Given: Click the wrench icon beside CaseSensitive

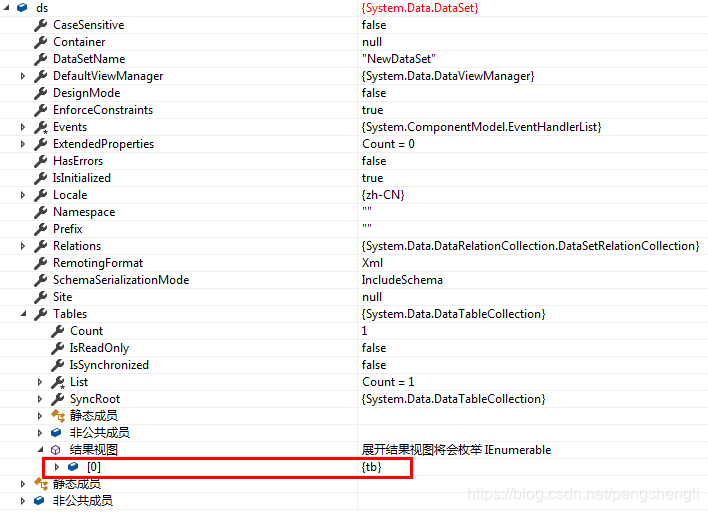Looking at the screenshot, I should click(x=41, y=25).
